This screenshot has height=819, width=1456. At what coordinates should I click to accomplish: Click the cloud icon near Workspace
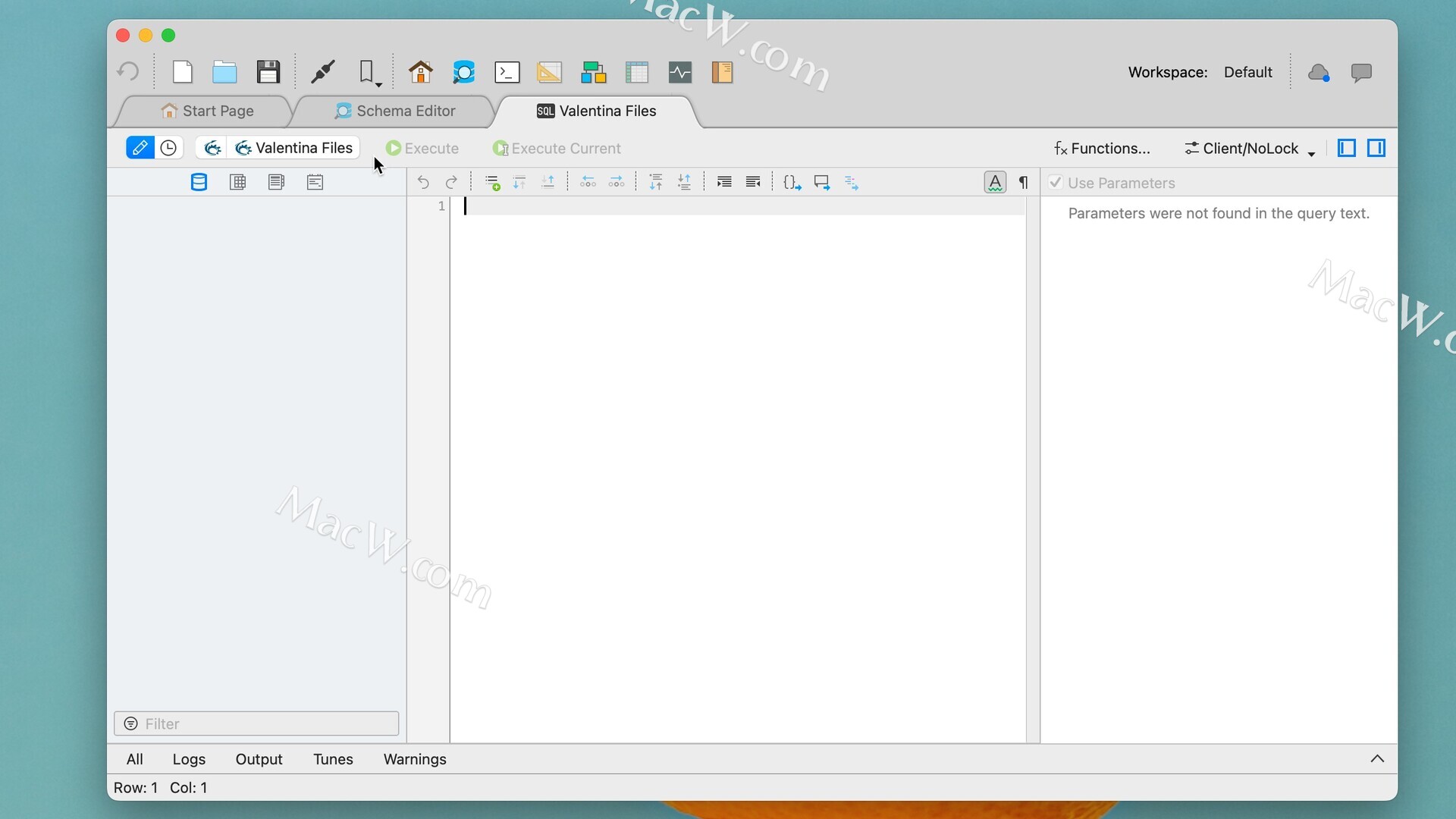pyautogui.click(x=1319, y=72)
